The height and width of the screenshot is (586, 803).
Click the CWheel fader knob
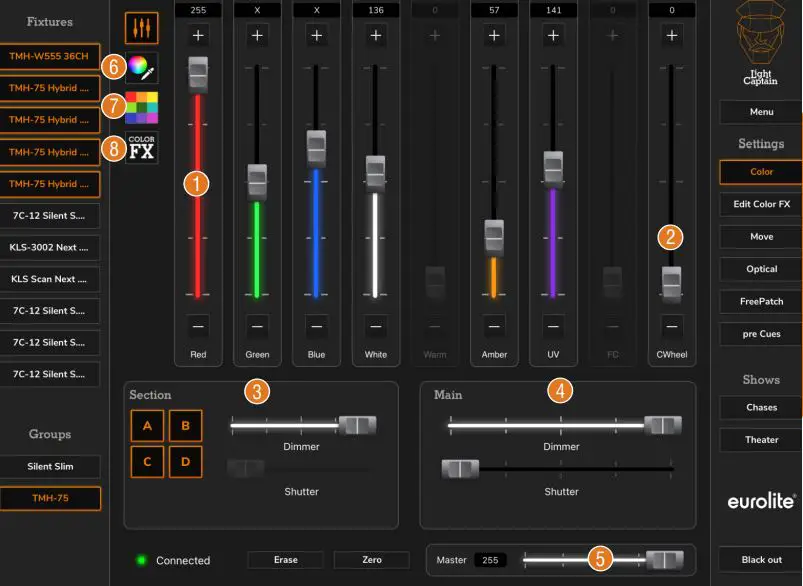(671, 283)
